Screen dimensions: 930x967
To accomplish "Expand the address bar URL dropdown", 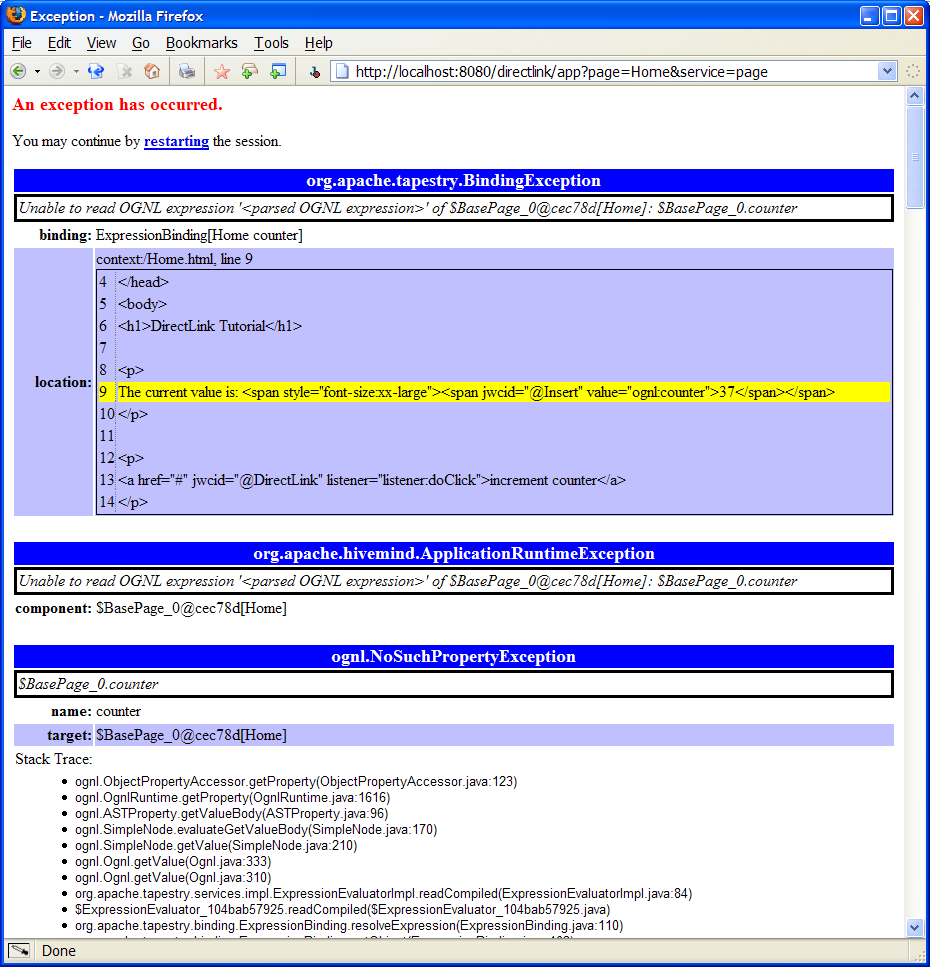I will click(x=886, y=71).
